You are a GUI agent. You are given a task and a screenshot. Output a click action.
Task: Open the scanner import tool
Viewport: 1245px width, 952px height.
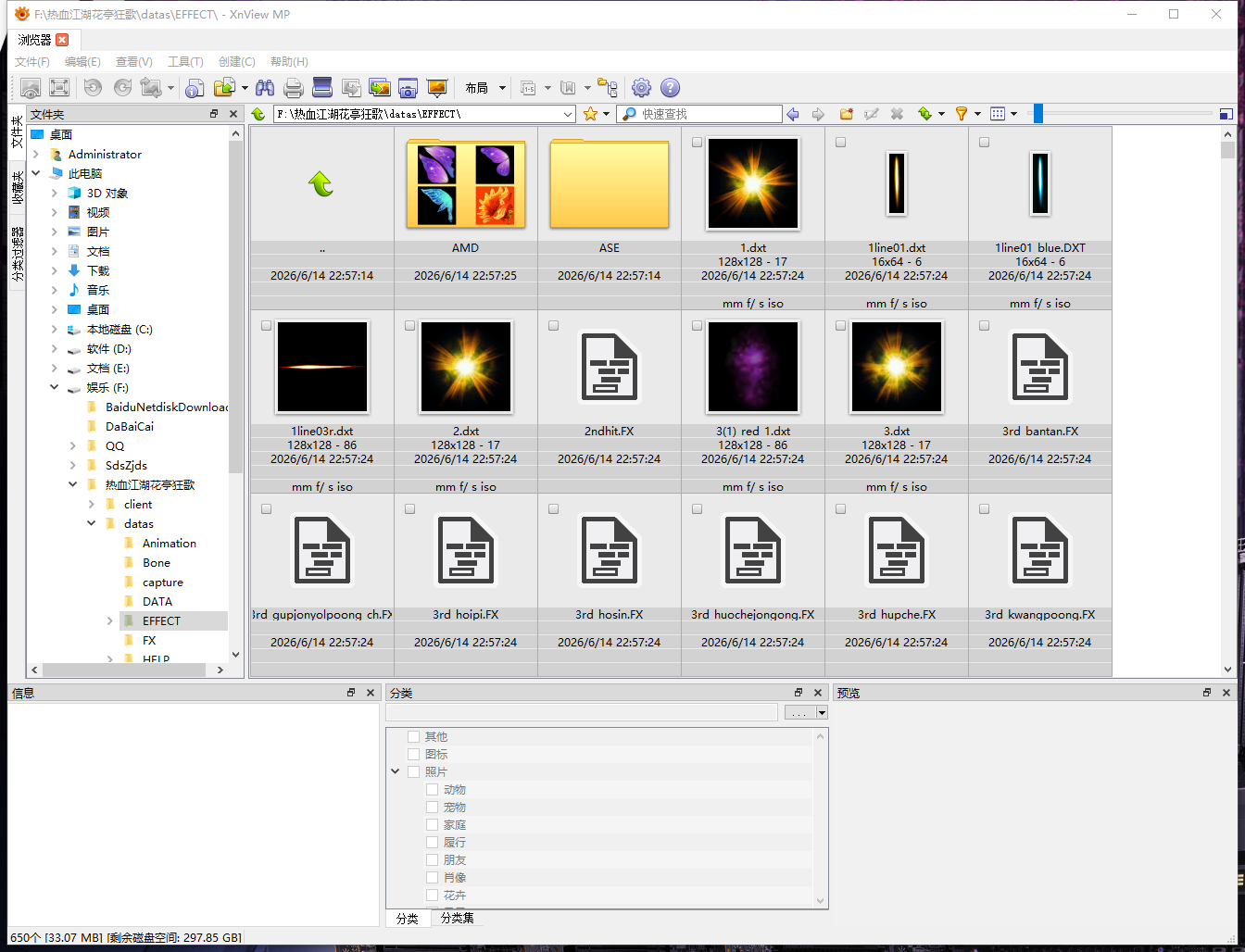[322, 88]
